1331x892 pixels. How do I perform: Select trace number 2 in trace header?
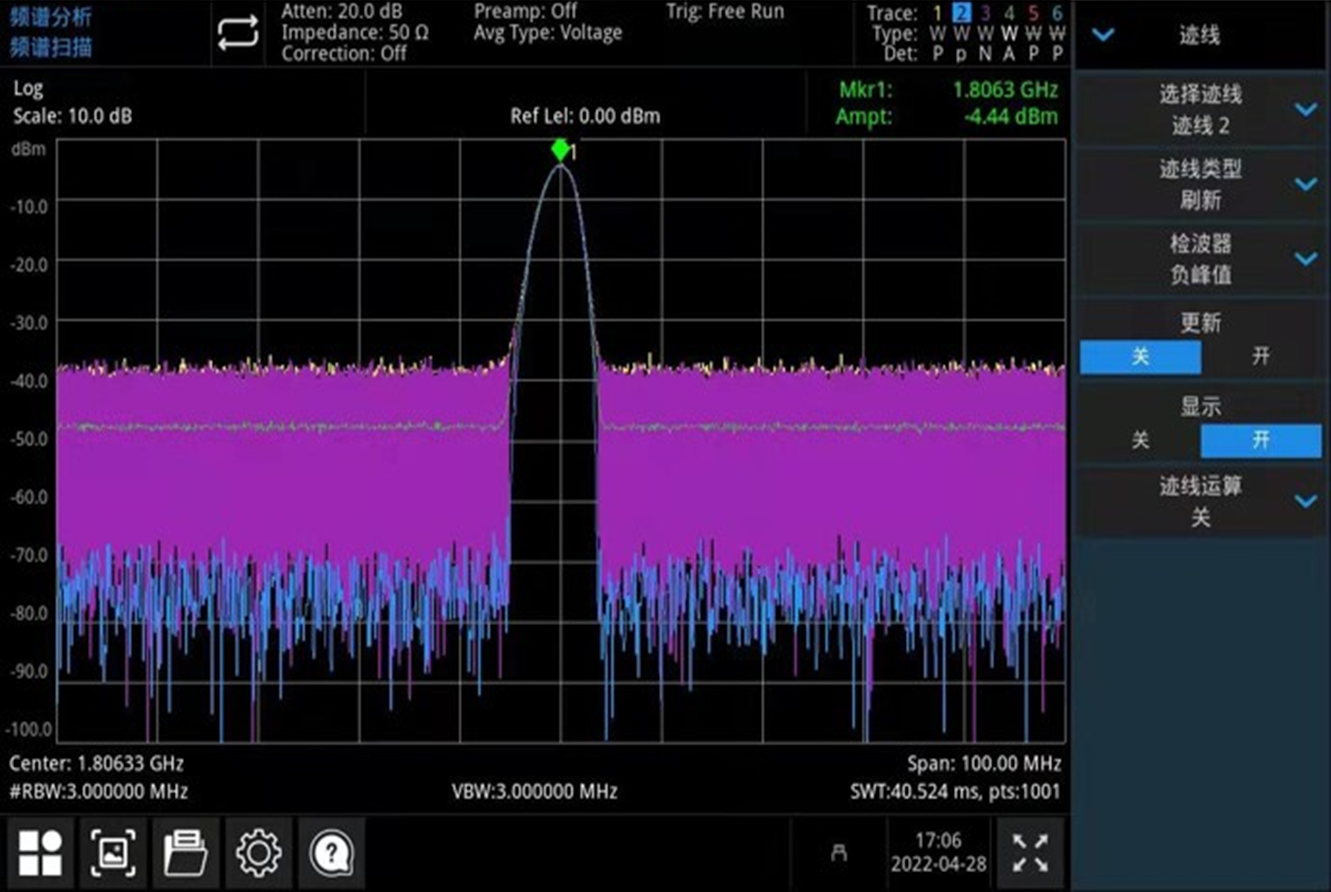click(x=962, y=14)
